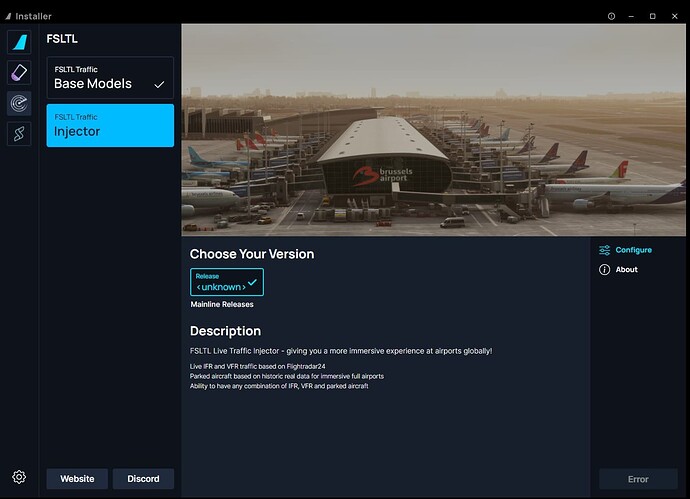Click the About info circle icon
Screen dimensions: 690x499
point(605,270)
